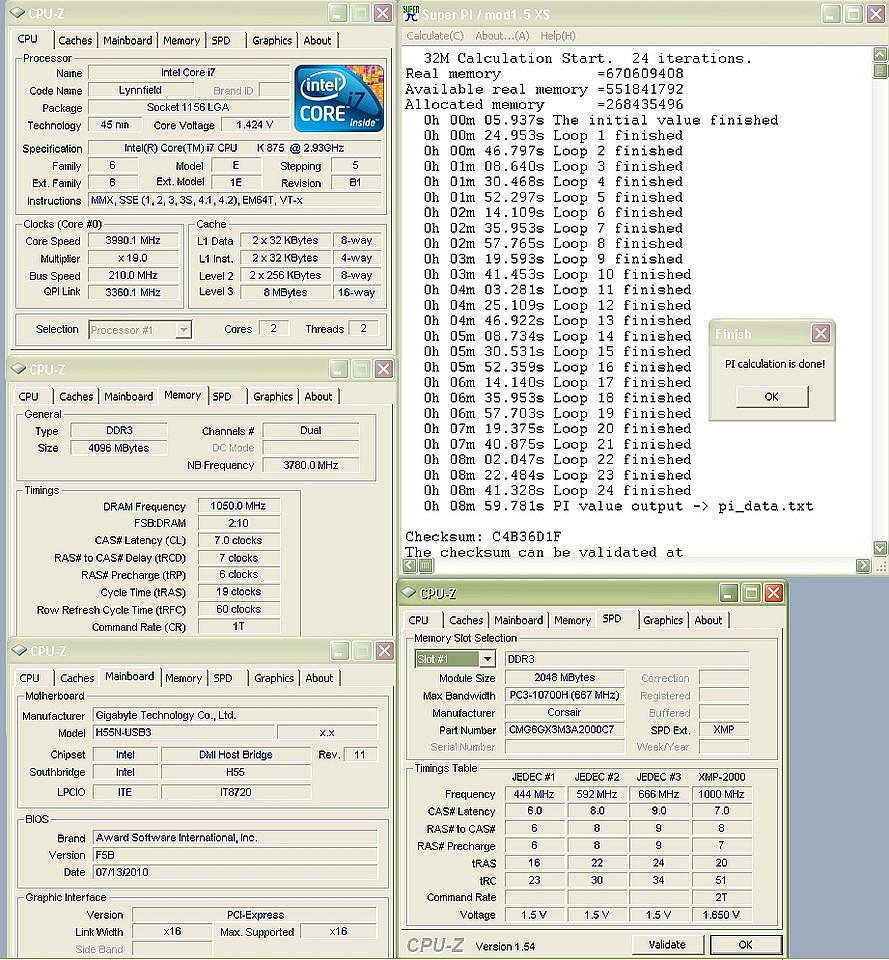Click the BIOS Date value 07/13/2010
889x960 pixels.
[x=235, y=872]
